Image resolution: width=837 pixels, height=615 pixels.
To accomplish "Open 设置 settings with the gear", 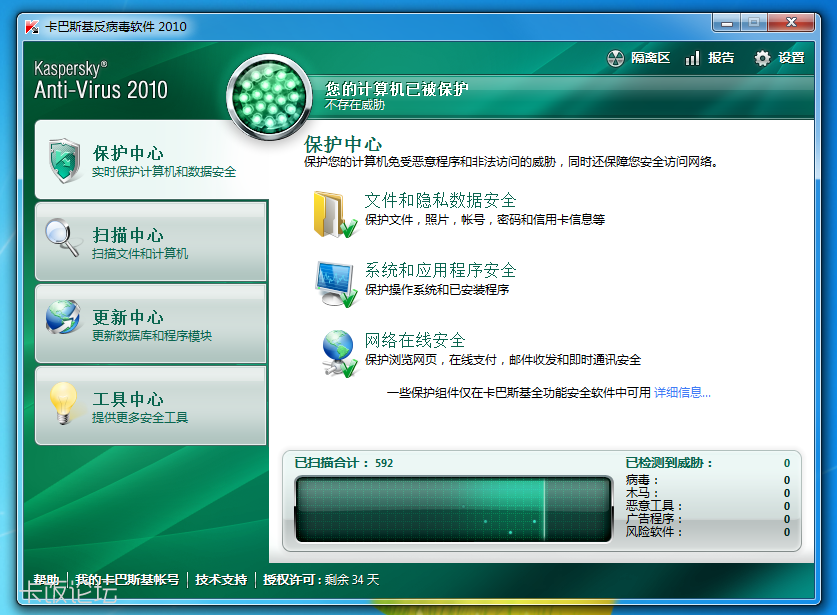I will pyautogui.click(x=779, y=59).
